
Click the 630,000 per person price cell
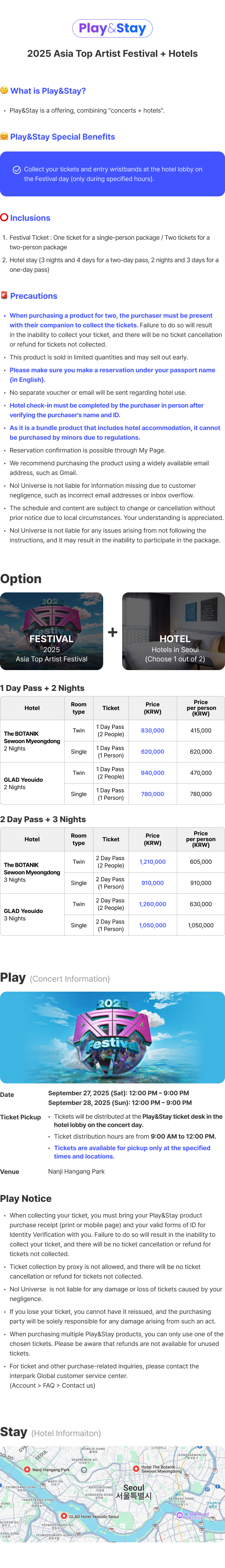coord(201,904)
